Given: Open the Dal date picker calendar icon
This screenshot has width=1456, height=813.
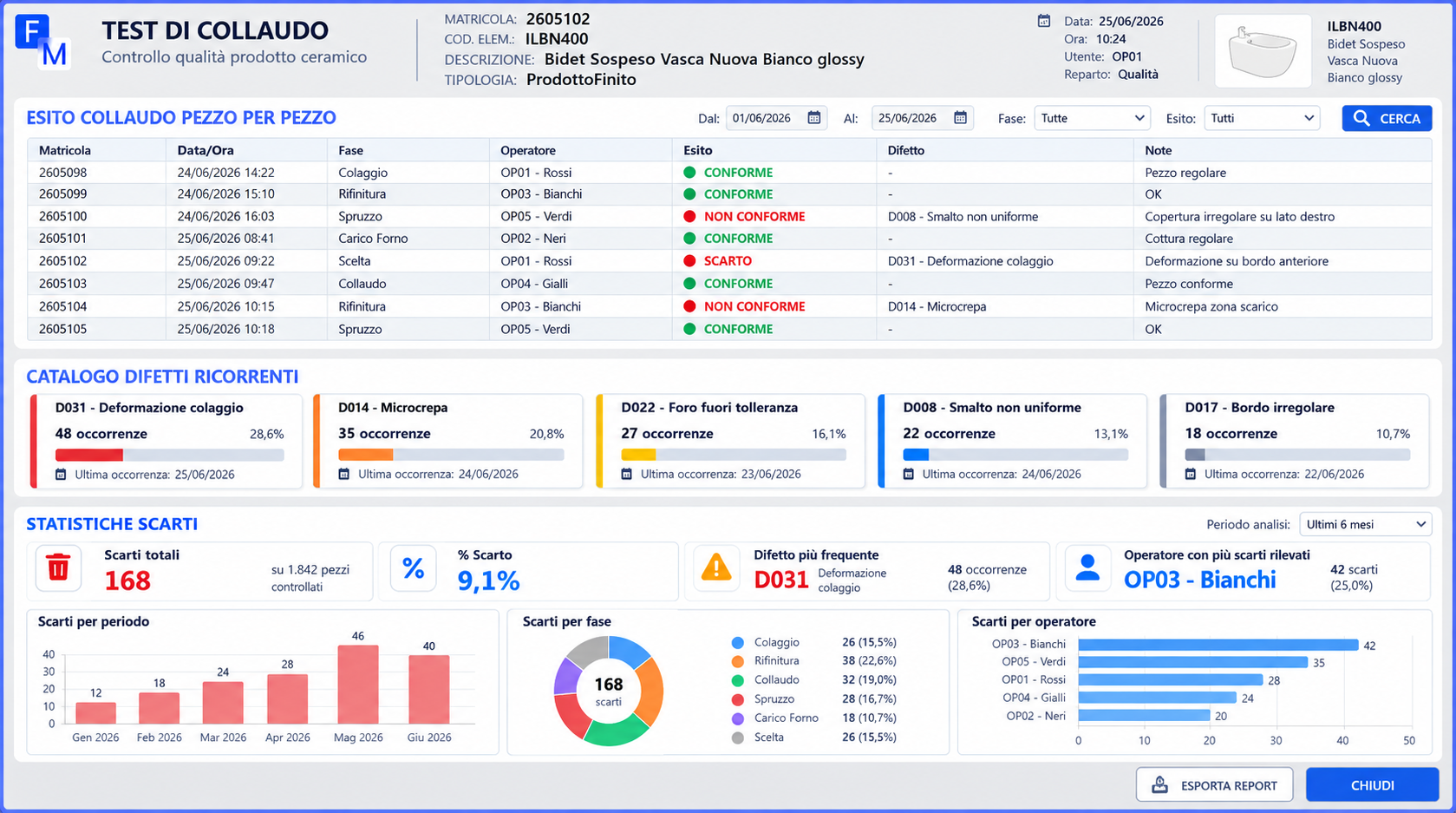Looking at the screenshot, I should point(813,118).
